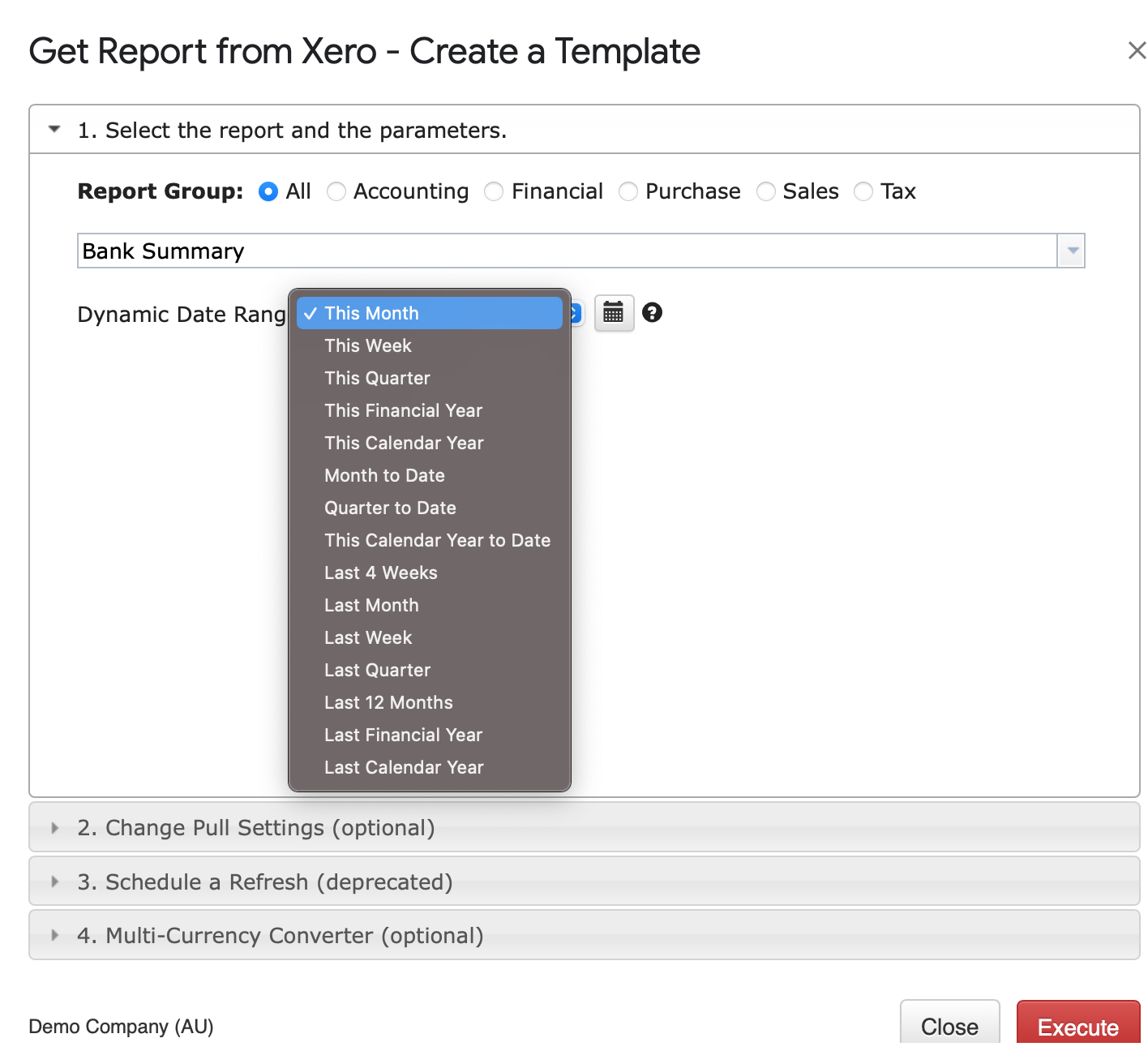Select the Accounting report group radio
This screenshot has width=1148, height=1051.
pyautogui.click(x=336, y=192)
